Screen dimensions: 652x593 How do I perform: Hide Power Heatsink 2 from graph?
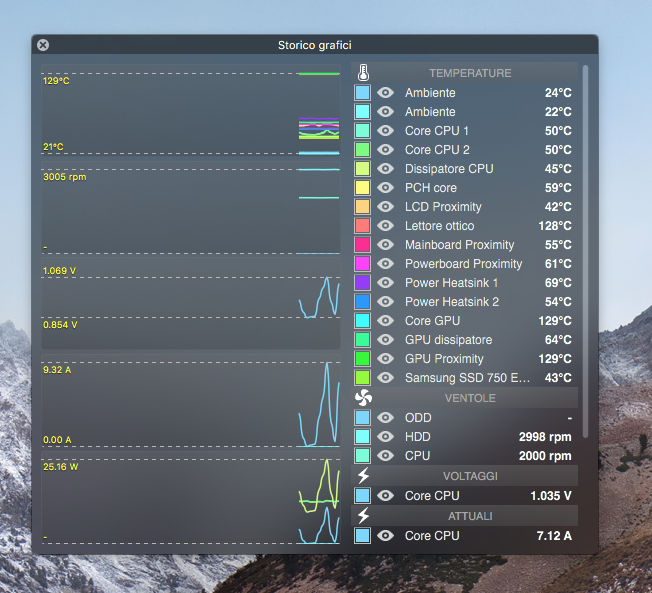385,301
